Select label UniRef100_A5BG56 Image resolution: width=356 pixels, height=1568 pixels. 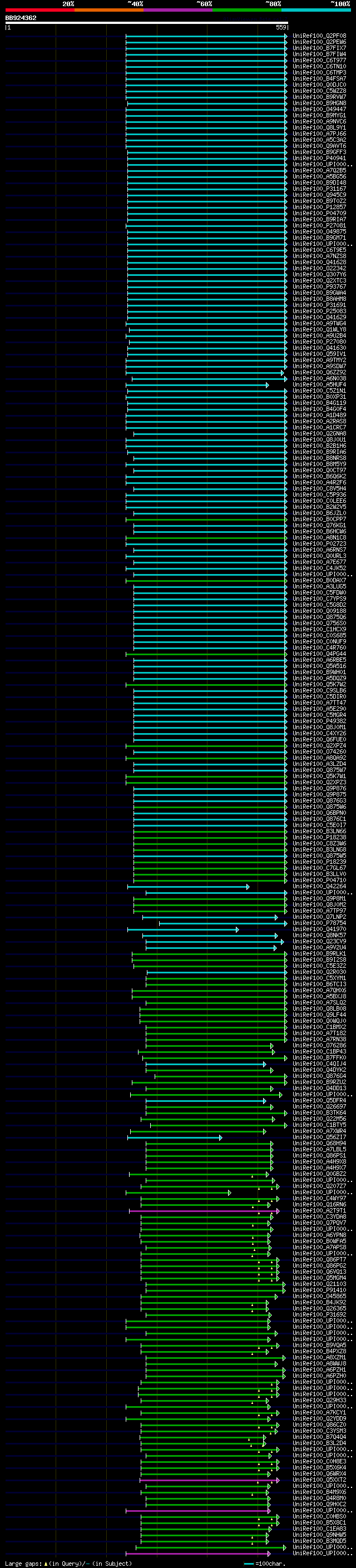319,176
